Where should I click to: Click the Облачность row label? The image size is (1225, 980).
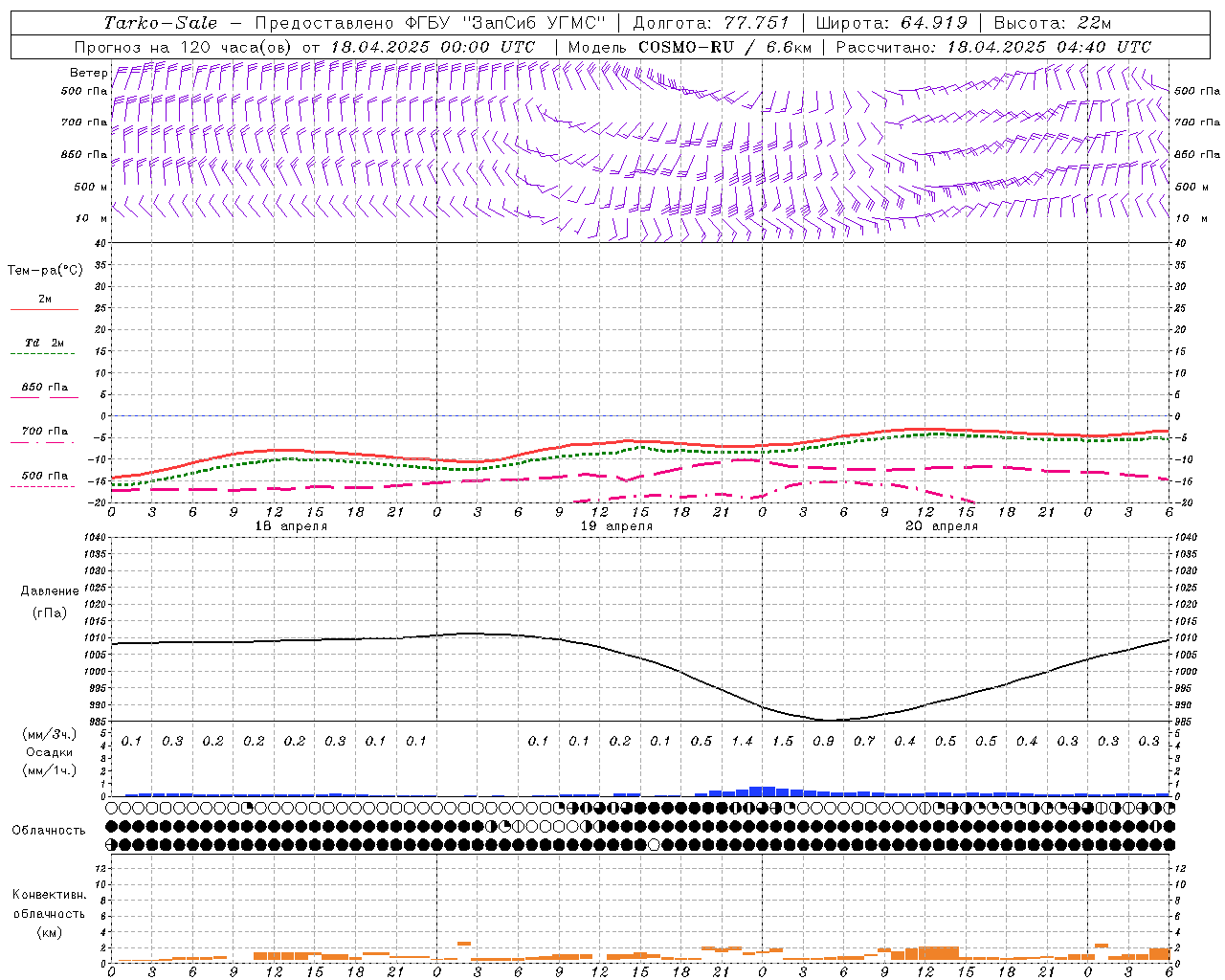click(49, 830)
